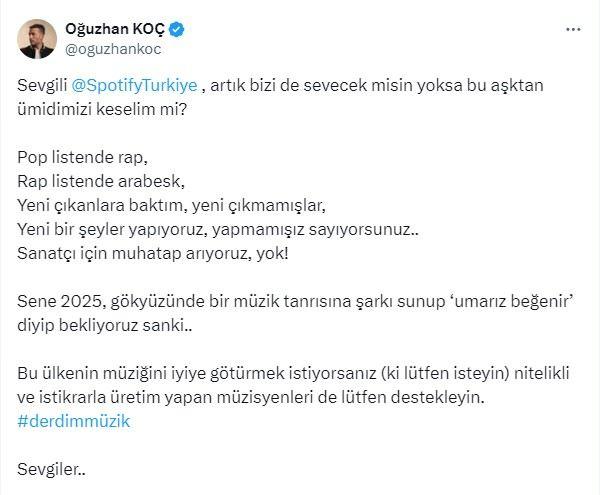Open the three-dots more options menu

[573, 29]
